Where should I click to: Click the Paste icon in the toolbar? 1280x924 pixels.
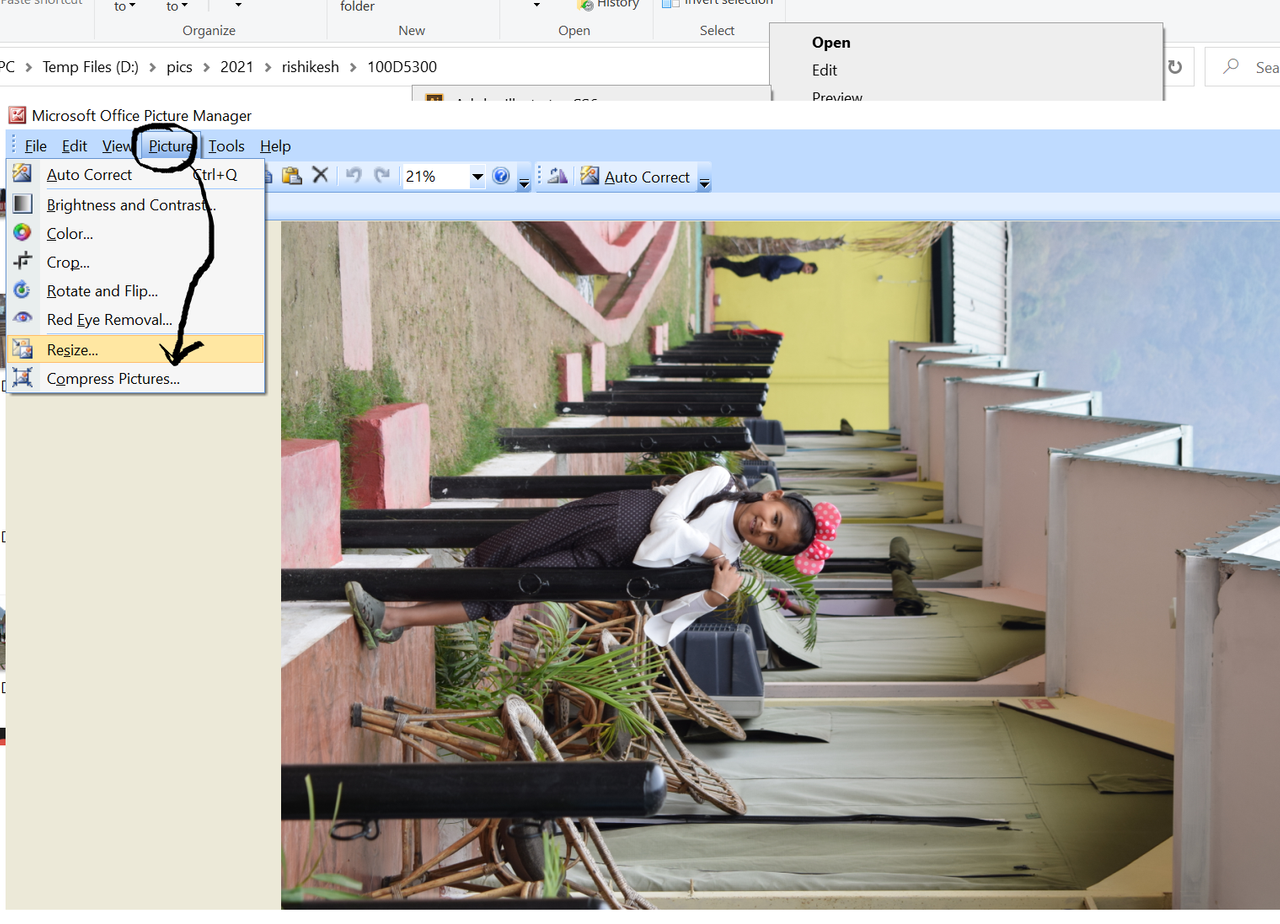[x=291, y=176]
